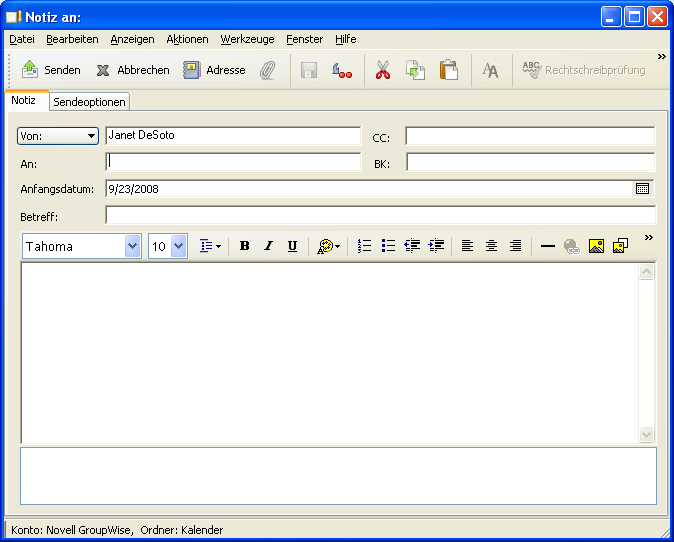The height and width of the screenshot is (542, 674).
Task: Click status text 'Ordner: Kalender'
Action: (182, 530)
